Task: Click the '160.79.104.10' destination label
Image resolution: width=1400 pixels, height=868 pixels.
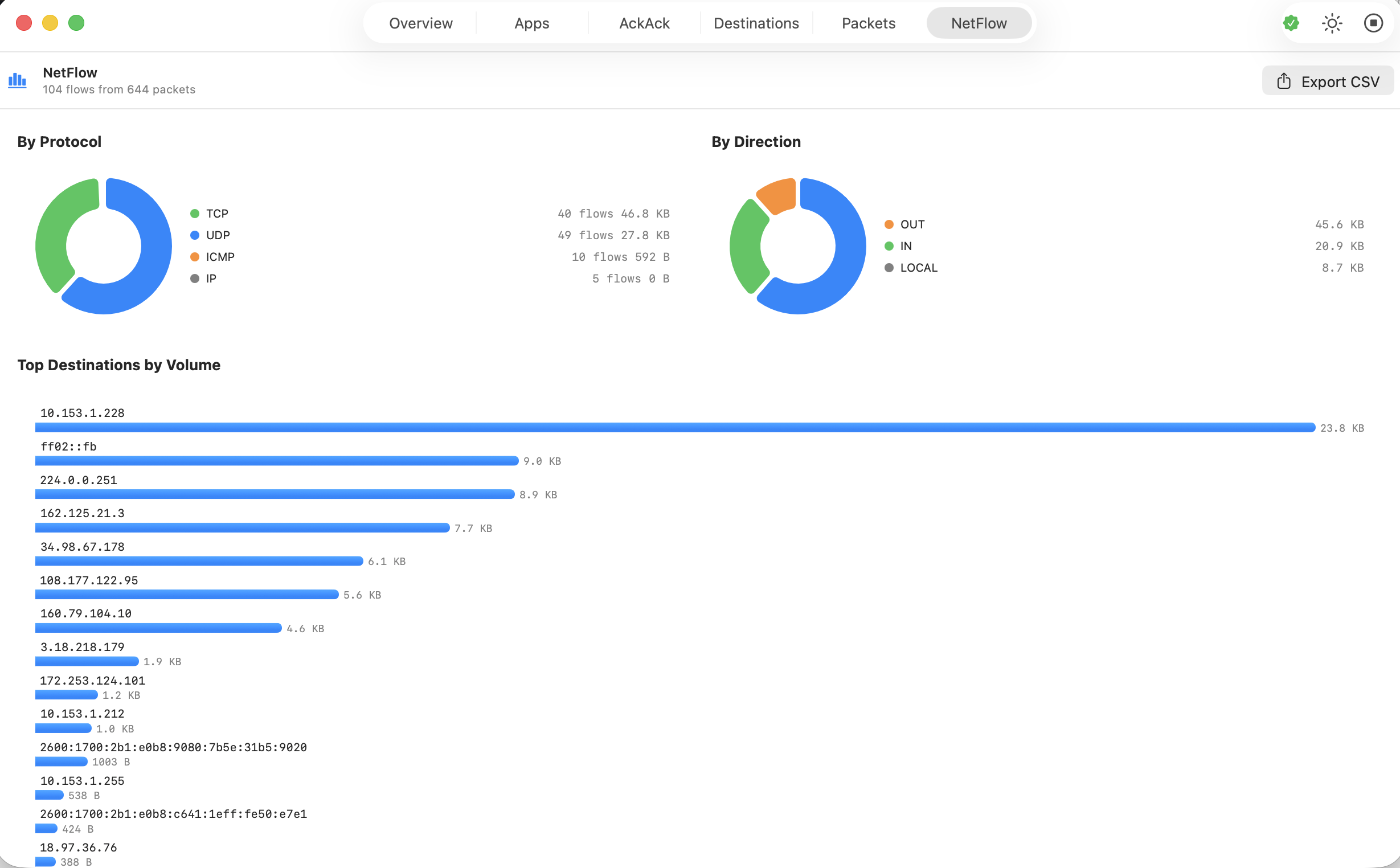Action: click(85, 613)
